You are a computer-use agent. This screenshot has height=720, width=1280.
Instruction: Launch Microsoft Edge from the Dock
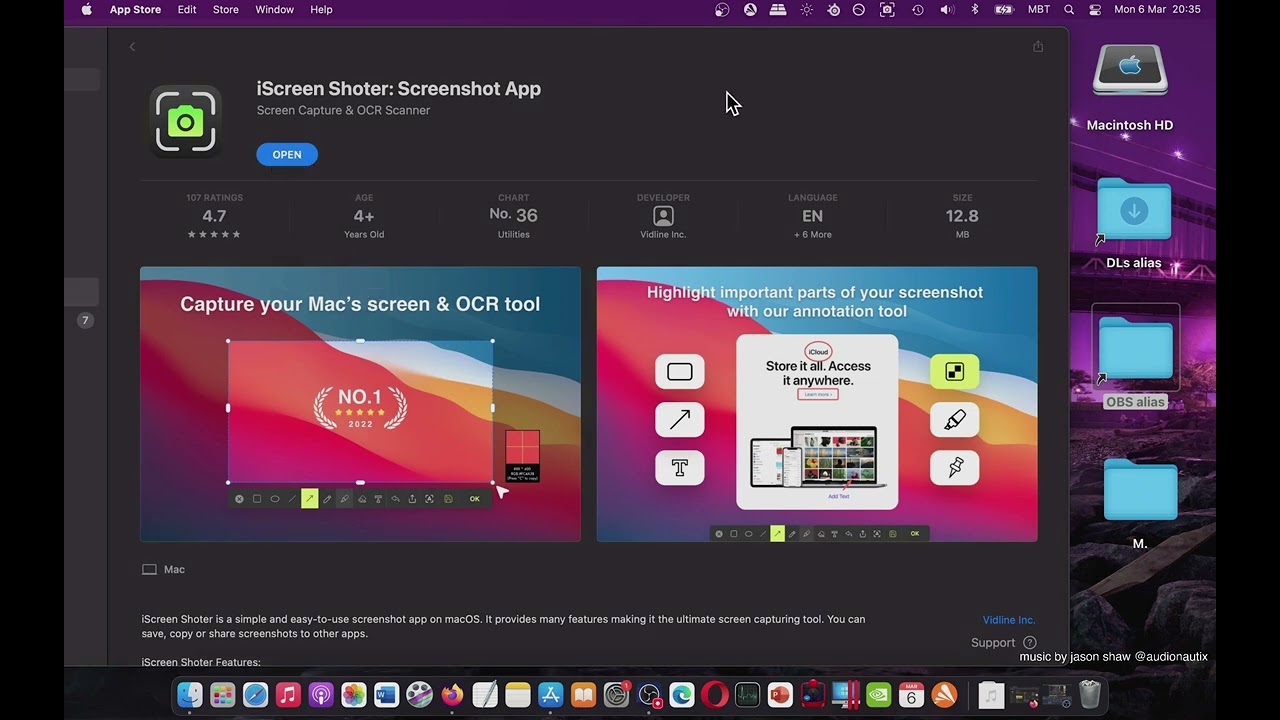[682, 694]
